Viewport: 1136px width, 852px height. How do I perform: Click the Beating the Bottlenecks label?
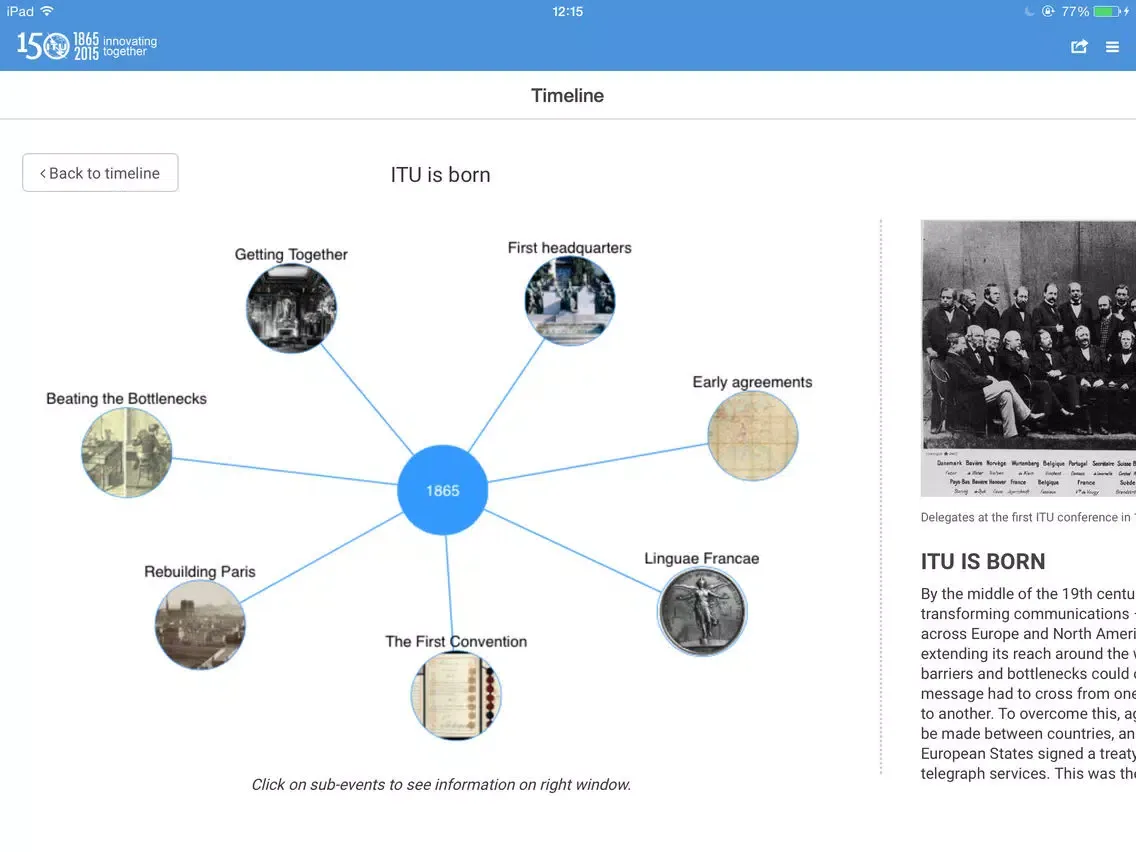127,398
